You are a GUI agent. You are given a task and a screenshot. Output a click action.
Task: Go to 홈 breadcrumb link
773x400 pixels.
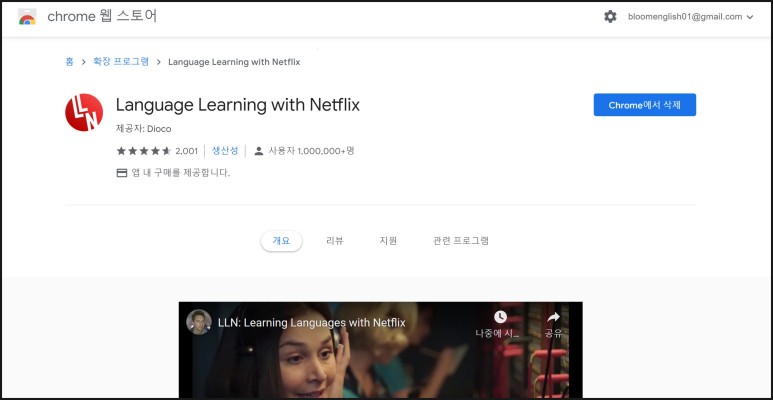[70, 62]
